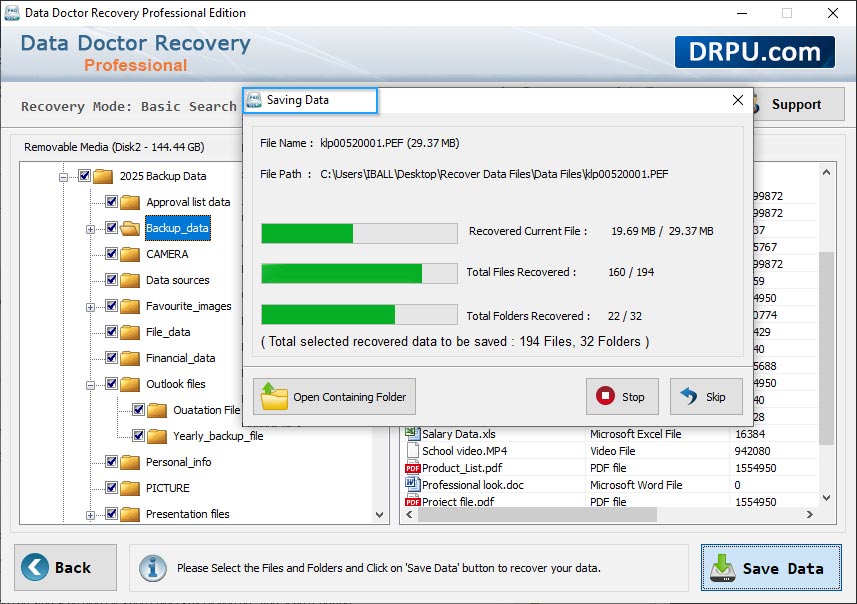Click the Project file.pdf PDF icon
857x604 pixels.
412,501
